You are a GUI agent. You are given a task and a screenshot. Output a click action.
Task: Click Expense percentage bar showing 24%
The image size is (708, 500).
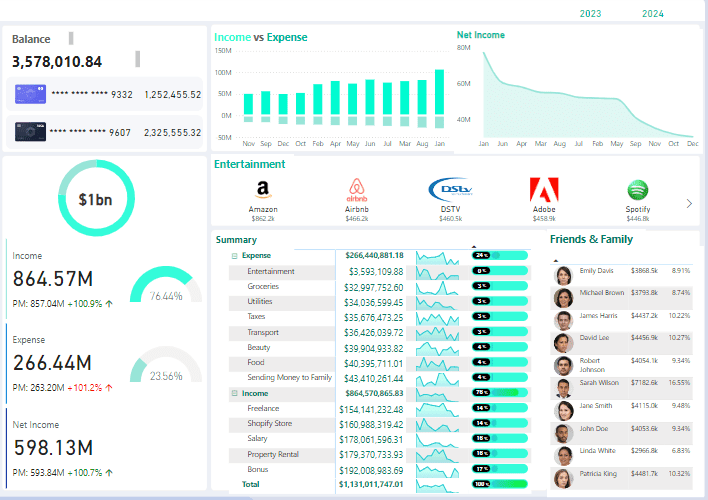coord(500,255)
